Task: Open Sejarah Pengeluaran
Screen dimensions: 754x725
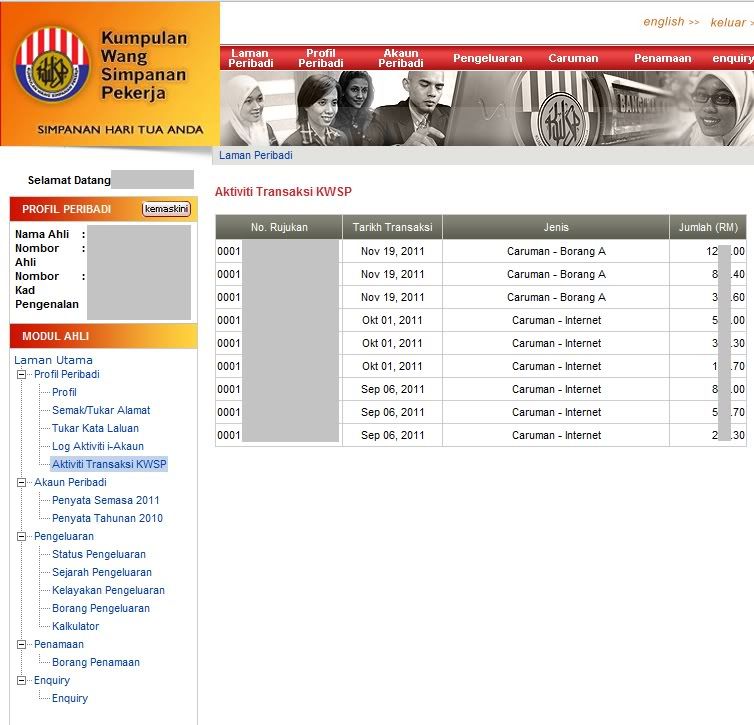Action: coord(101,572)
